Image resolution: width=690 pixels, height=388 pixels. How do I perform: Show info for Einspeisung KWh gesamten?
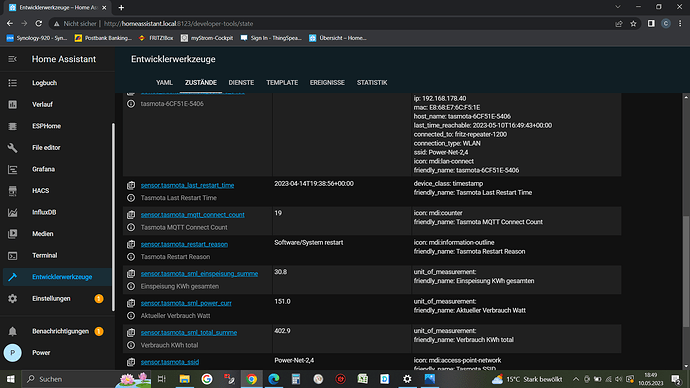pyautogui.click(x=131, y=286)
